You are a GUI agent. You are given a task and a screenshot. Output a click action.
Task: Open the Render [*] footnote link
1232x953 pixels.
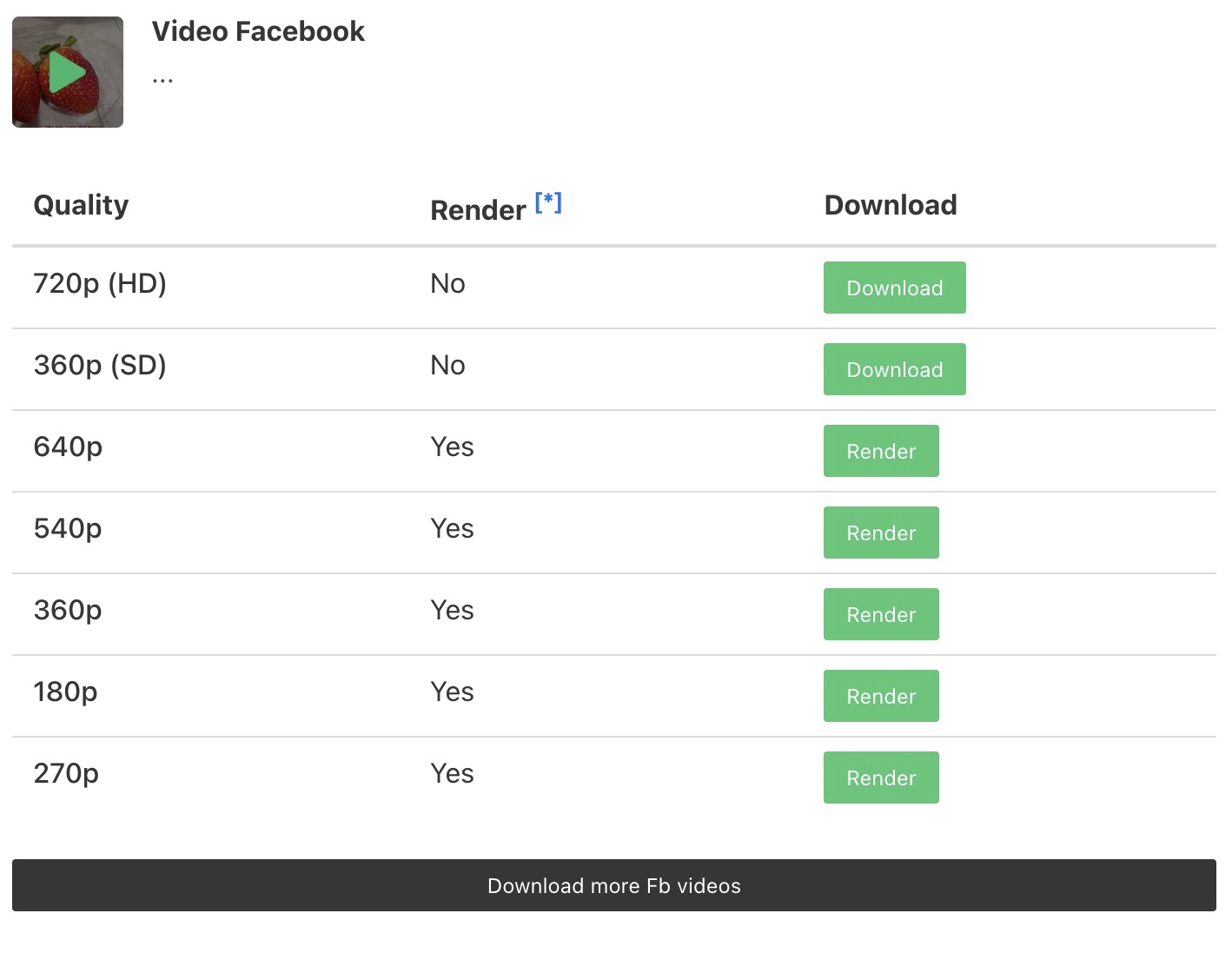(548, 202)
